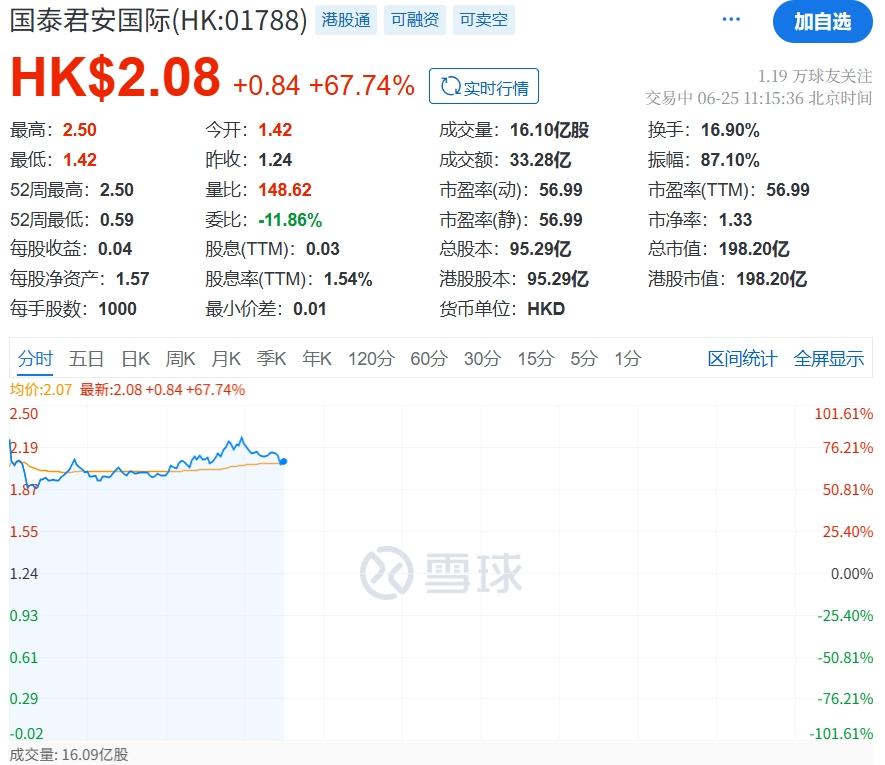Image resolution: width=885 pixels, height=765 pixels.
Task: Click the 可融资 tag
Action: click(x=415, y=20)
